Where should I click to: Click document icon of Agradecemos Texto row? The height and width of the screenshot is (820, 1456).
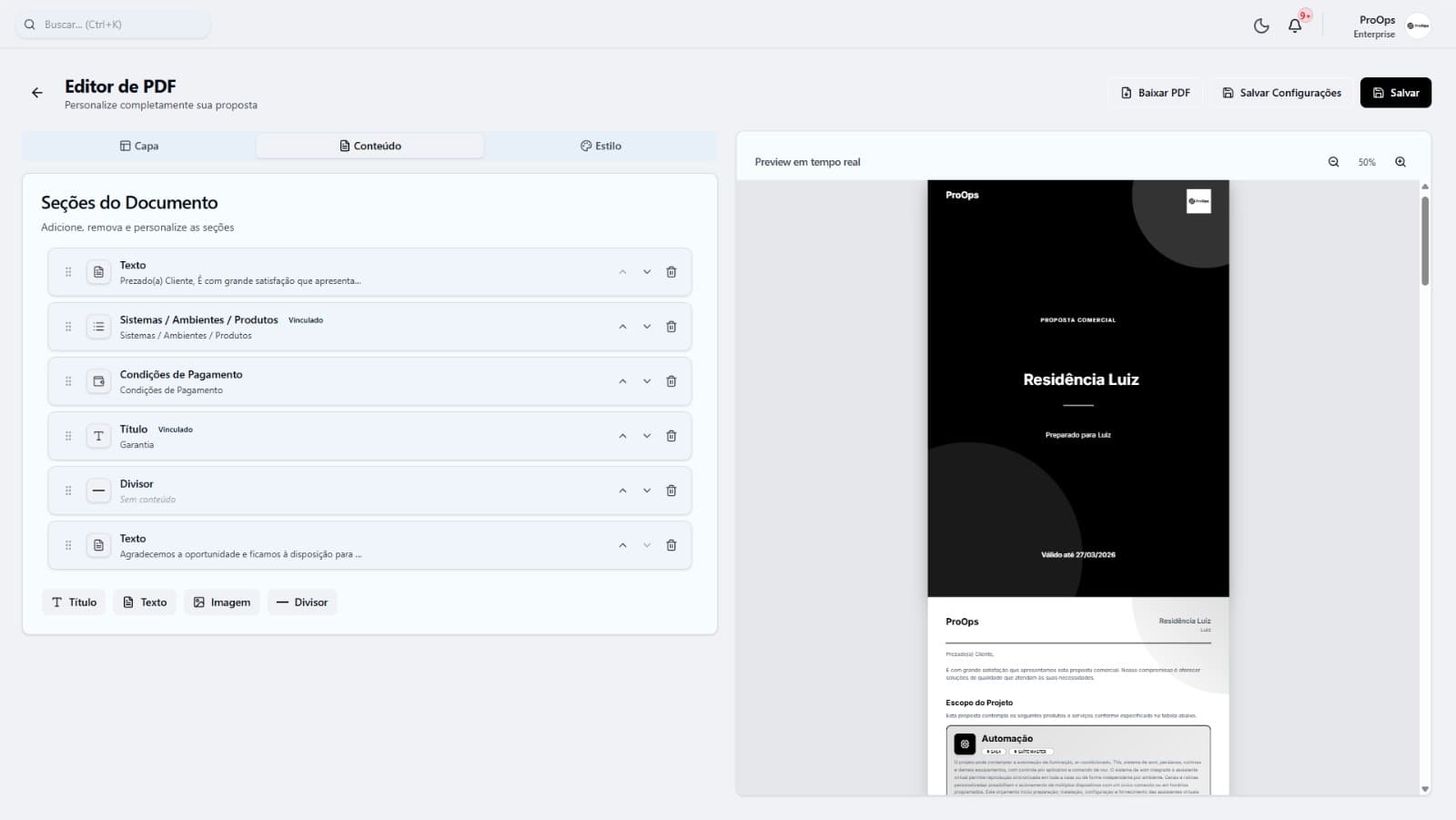(98, 545)
